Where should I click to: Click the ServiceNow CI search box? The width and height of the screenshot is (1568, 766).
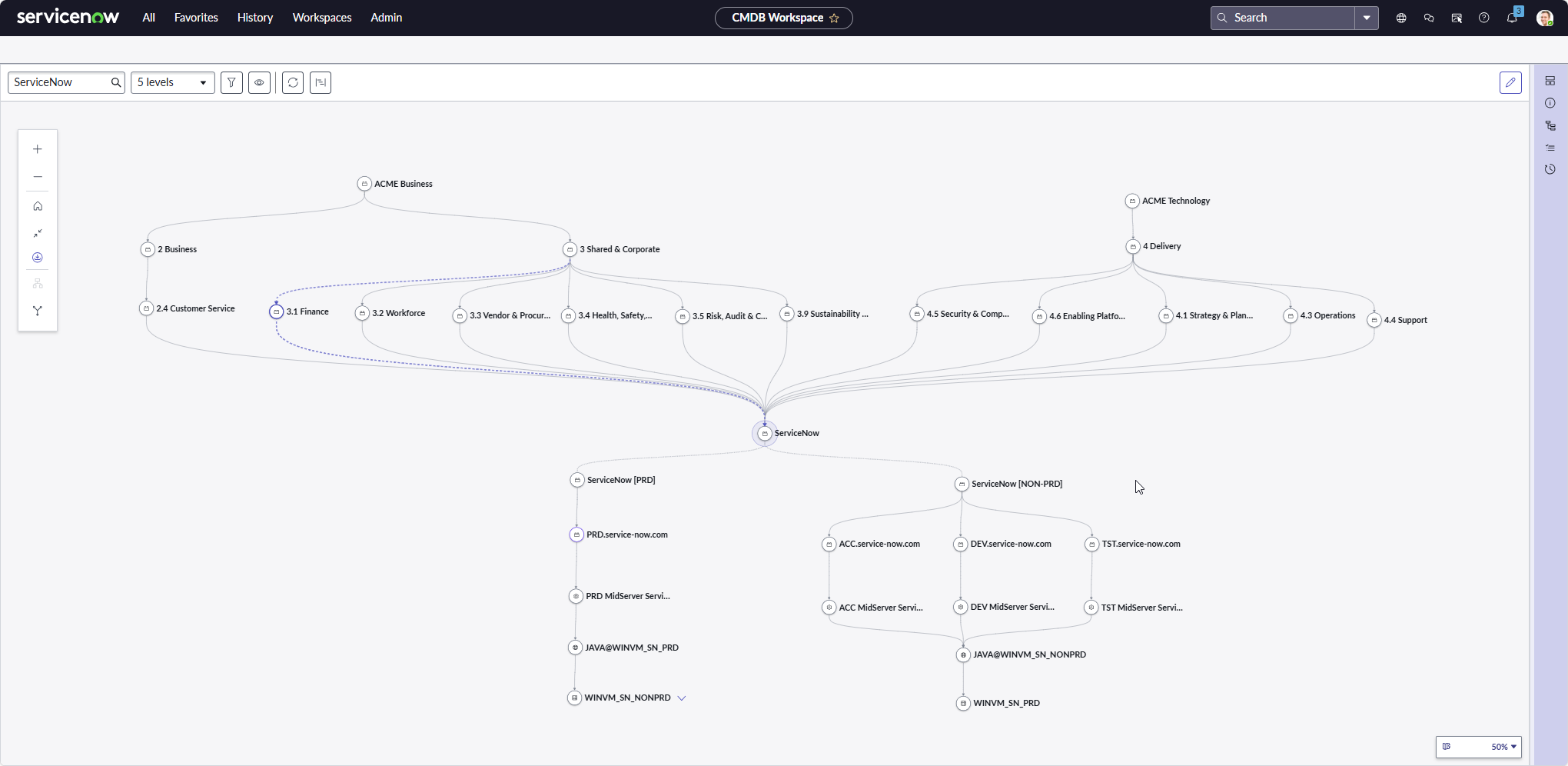pyautogui.click(x=66, y=82)
